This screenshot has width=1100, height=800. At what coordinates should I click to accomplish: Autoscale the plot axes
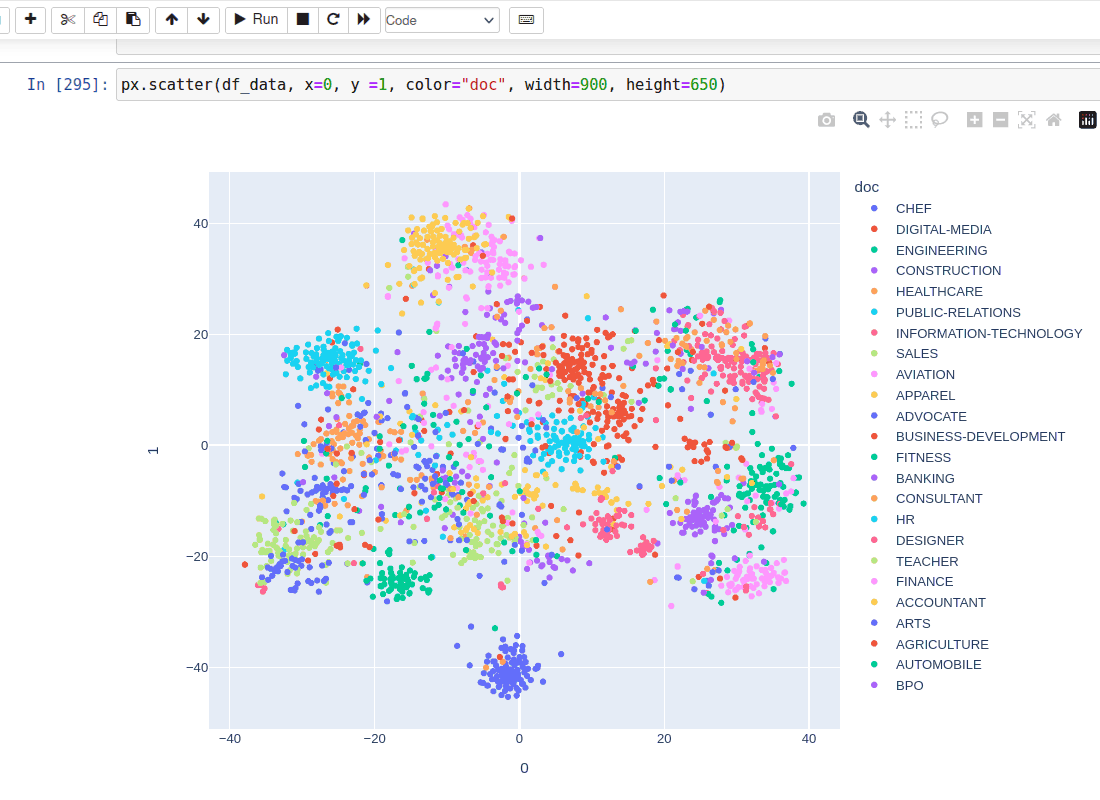[x=1026, y=118]
